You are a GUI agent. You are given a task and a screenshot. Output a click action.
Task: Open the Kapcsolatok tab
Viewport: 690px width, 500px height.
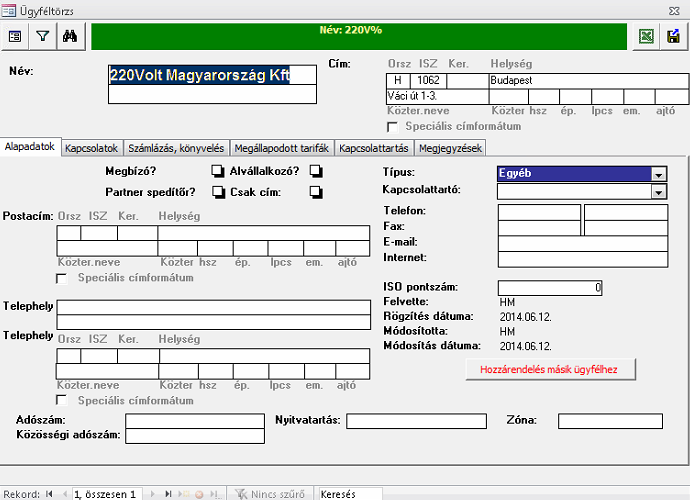(92, 148)
